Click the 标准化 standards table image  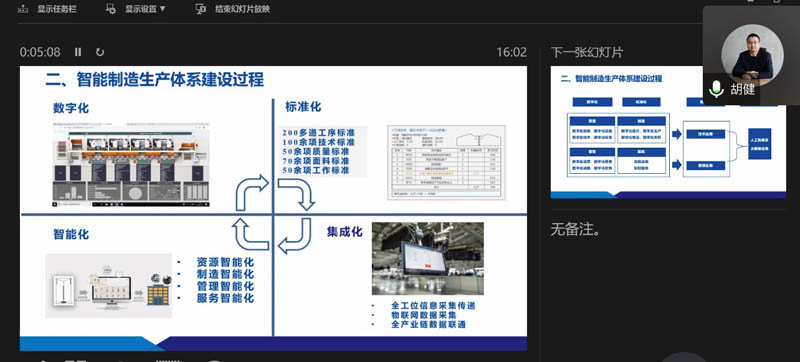click(446, 162)
